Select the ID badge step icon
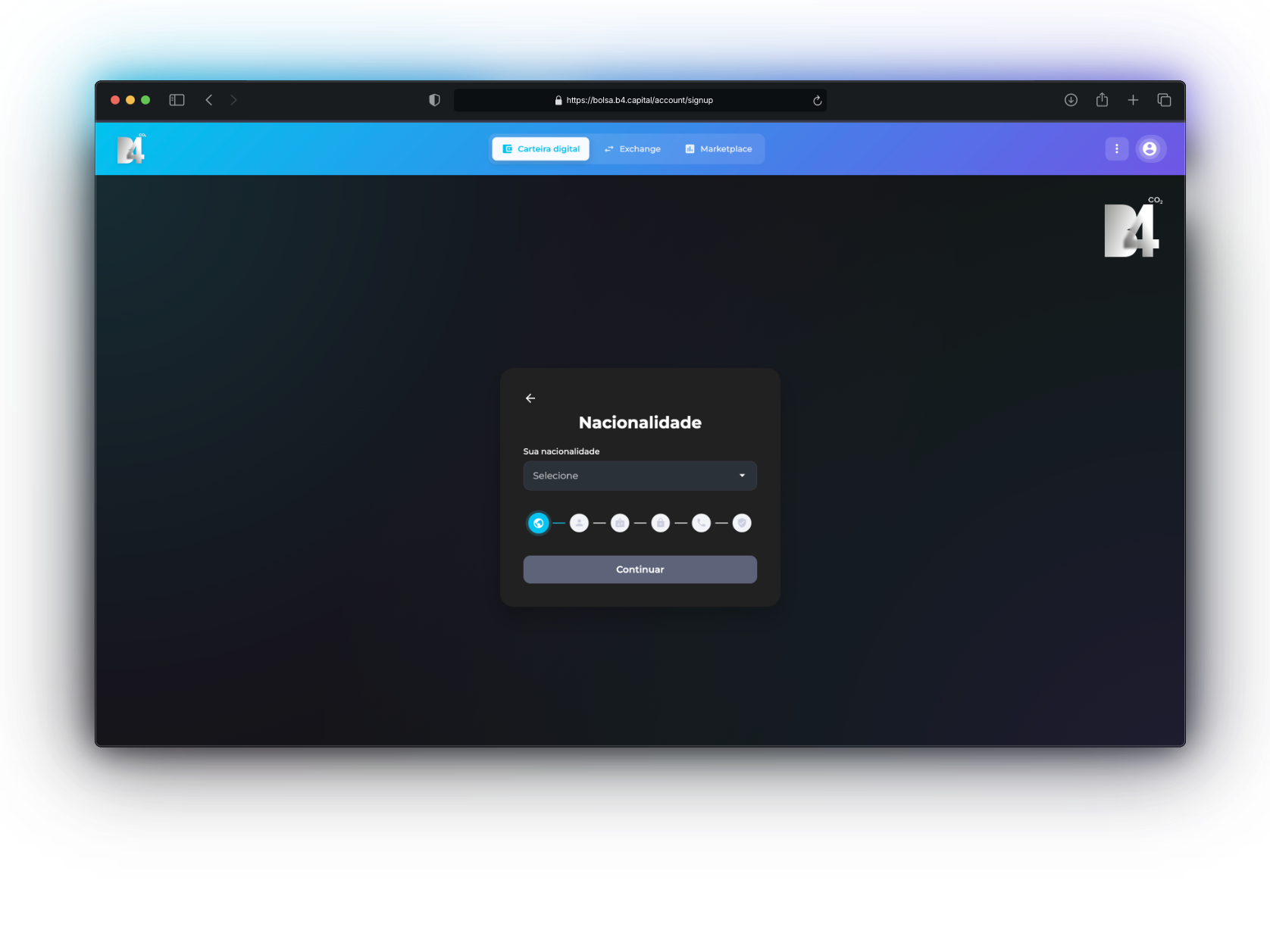 click(620, 523)
